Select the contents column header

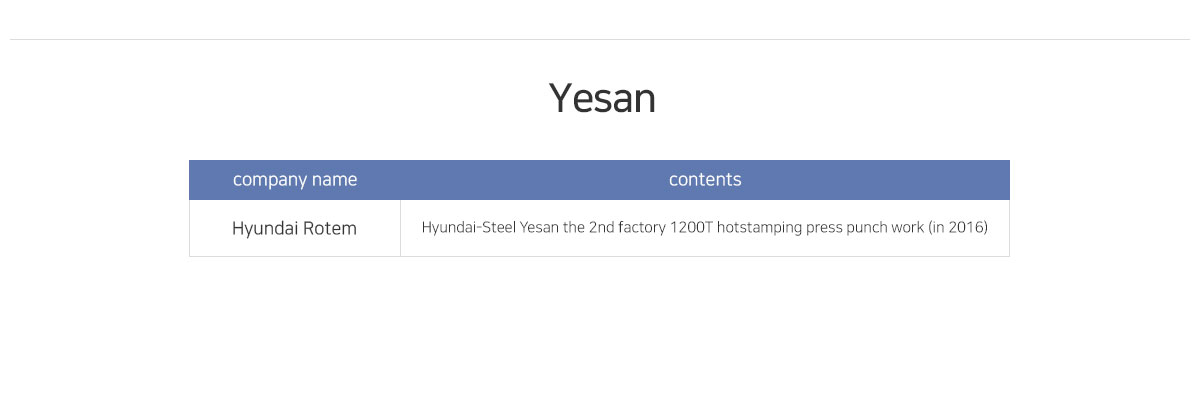pos(705,180)
